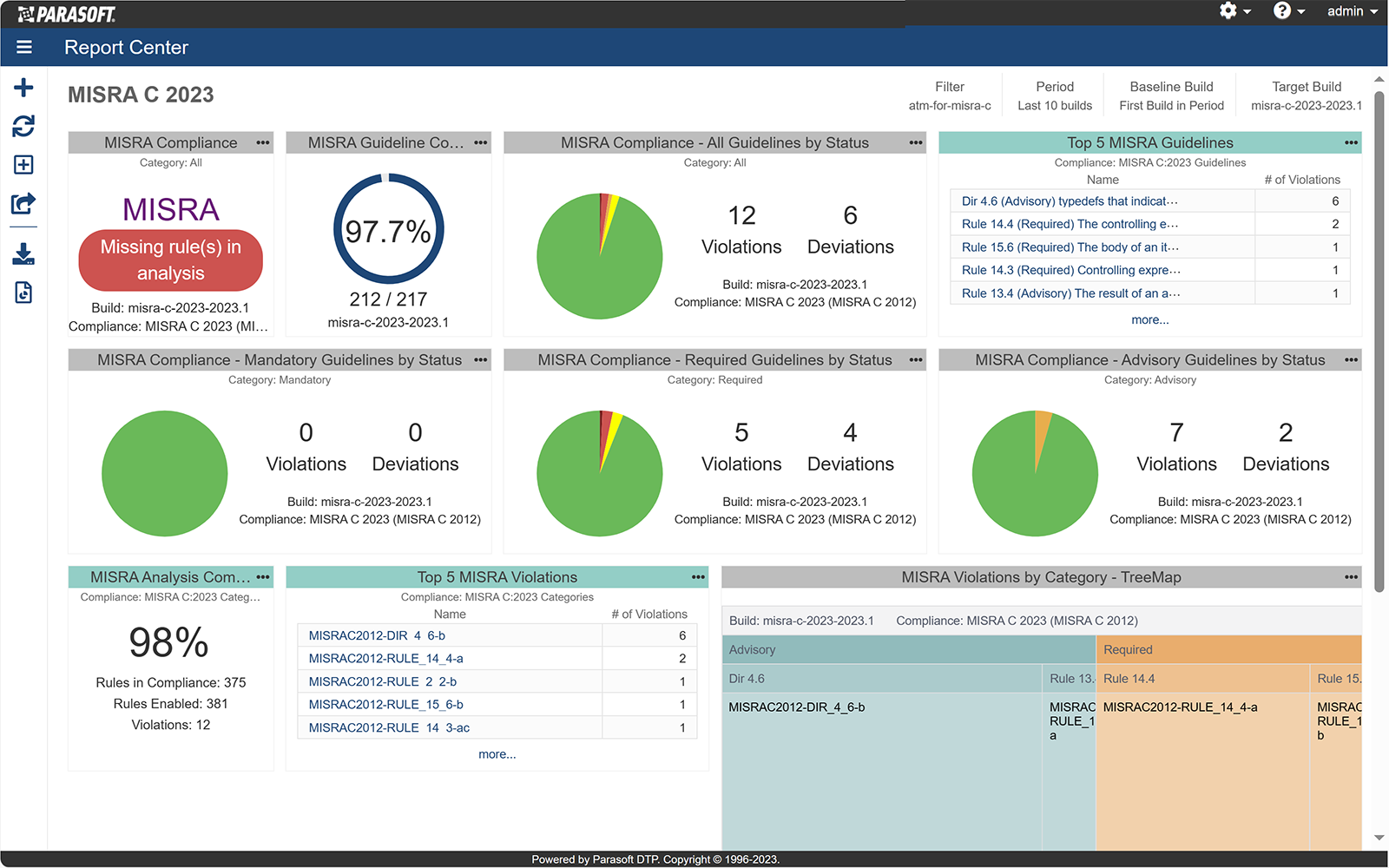Click 2 Deviations in Advisory Guidelines widget
Screen dimensions: 1389x868
(1286, 447)
